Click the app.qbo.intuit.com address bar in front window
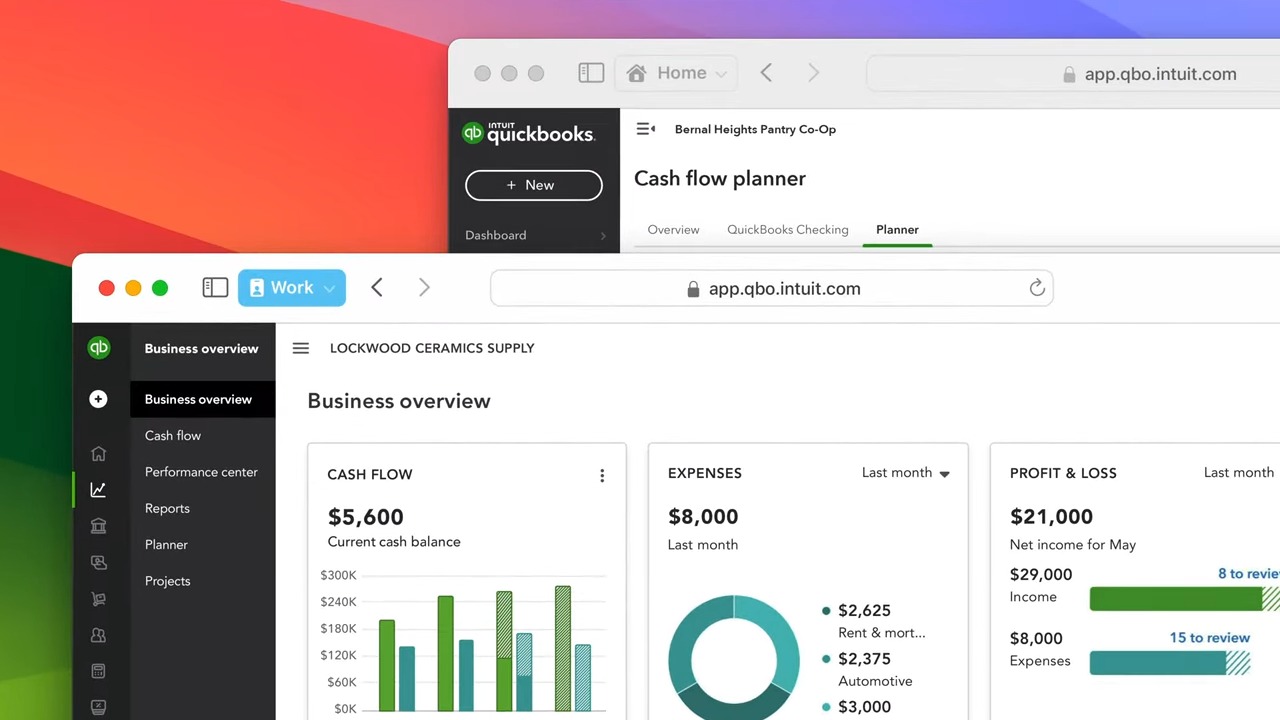This screenshot has width=1280, height=720. point(772,289)
